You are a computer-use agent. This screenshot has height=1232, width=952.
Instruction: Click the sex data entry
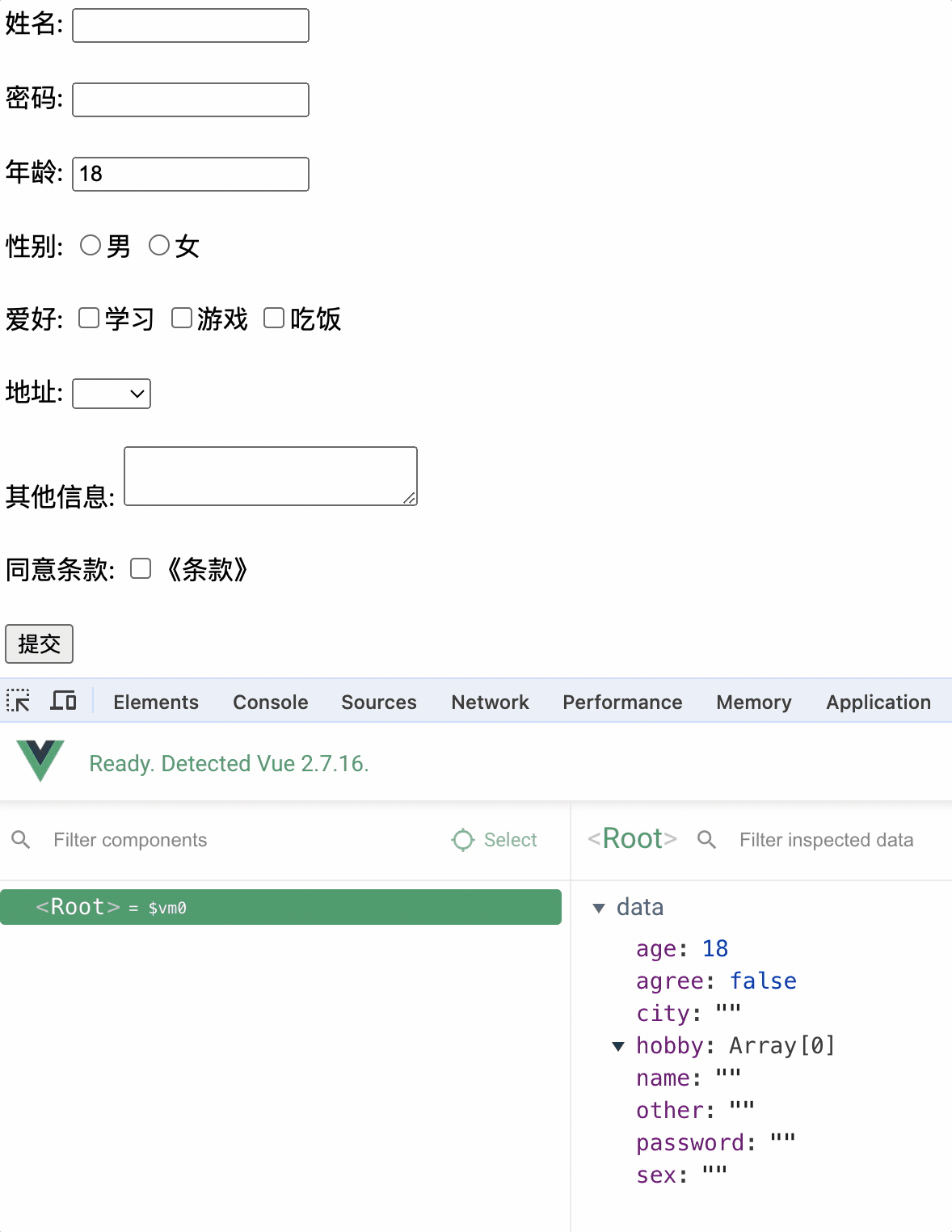click(682, 1175)
